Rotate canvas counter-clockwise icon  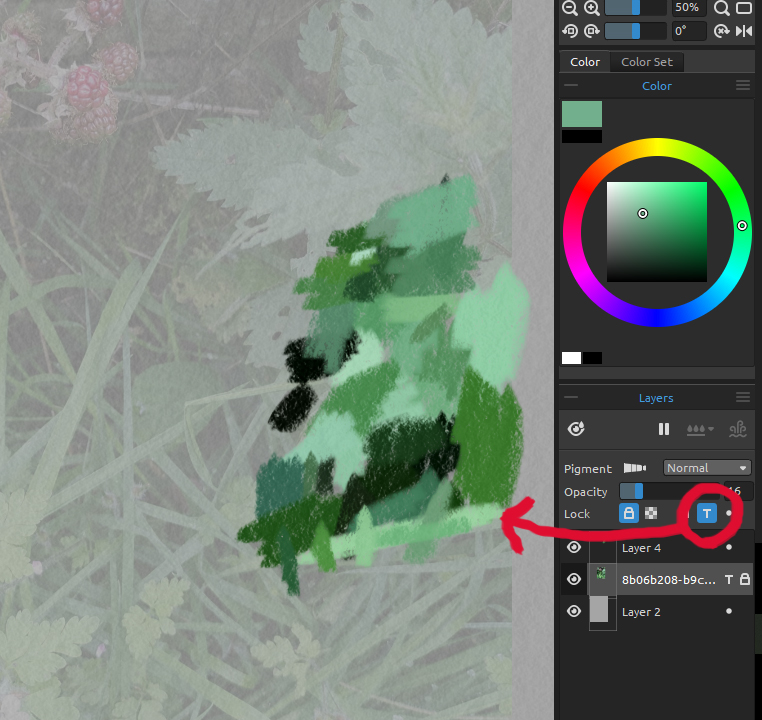(570, 31)
